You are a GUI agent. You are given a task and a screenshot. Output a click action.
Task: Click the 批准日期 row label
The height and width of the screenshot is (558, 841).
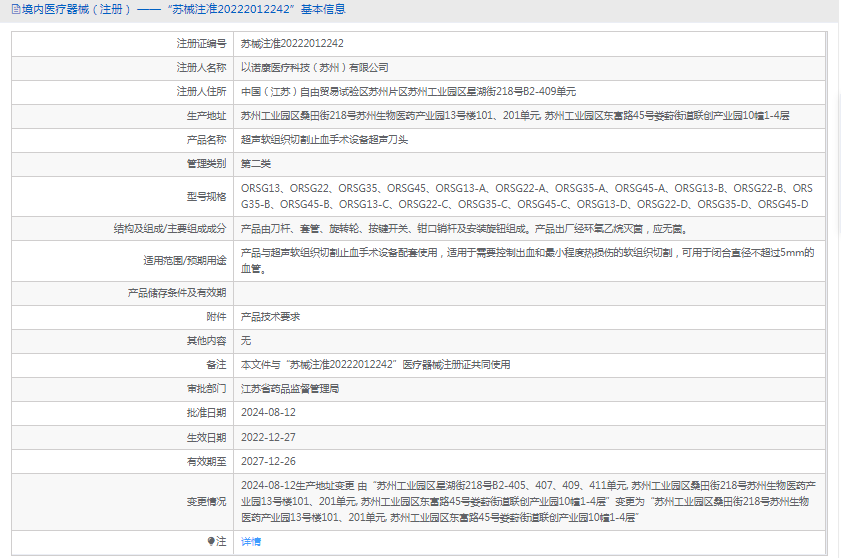coord(206,413)
